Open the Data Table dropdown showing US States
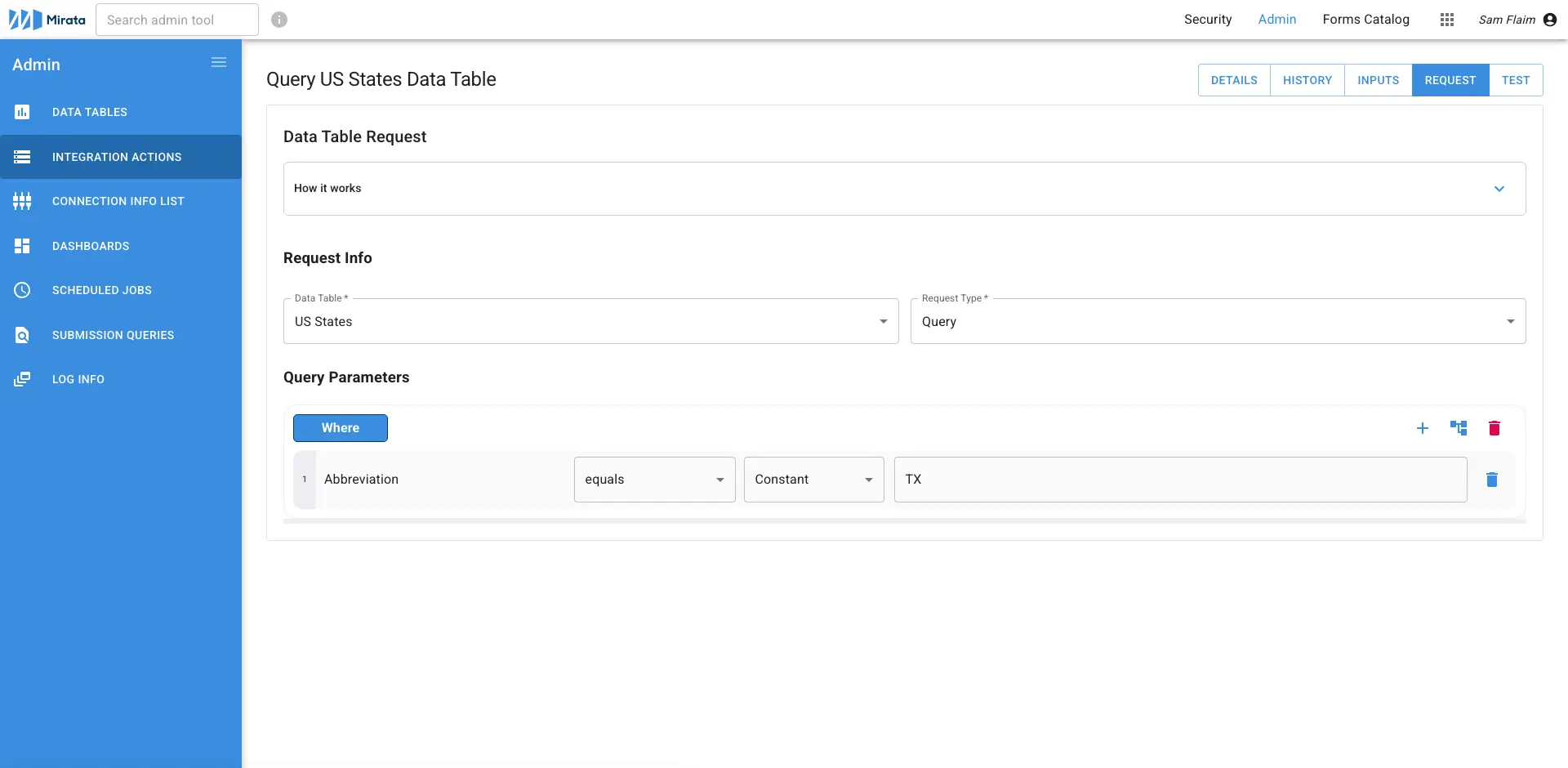The height and width of the screenshot is (768, 1568). click(882, 321)
